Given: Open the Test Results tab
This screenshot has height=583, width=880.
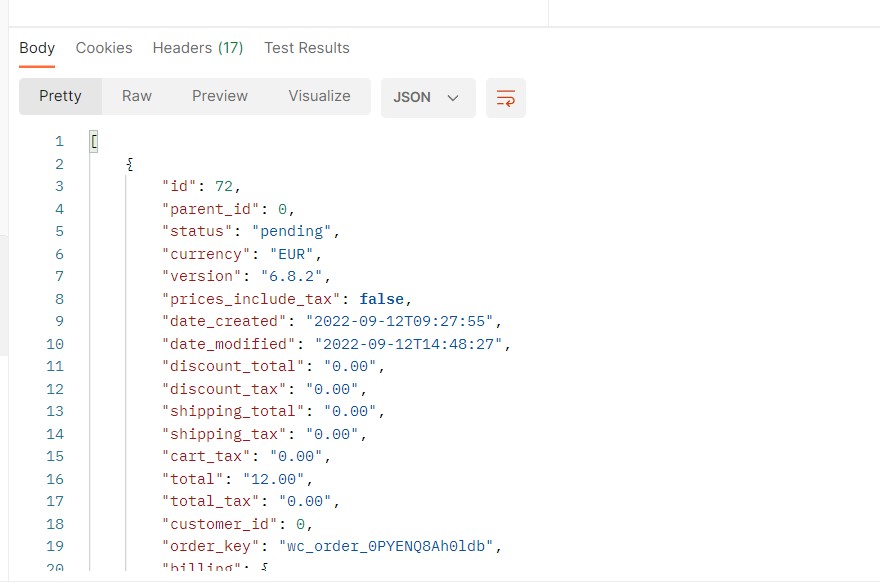Looking at the screenshot, I should click(x=307, y=48).
